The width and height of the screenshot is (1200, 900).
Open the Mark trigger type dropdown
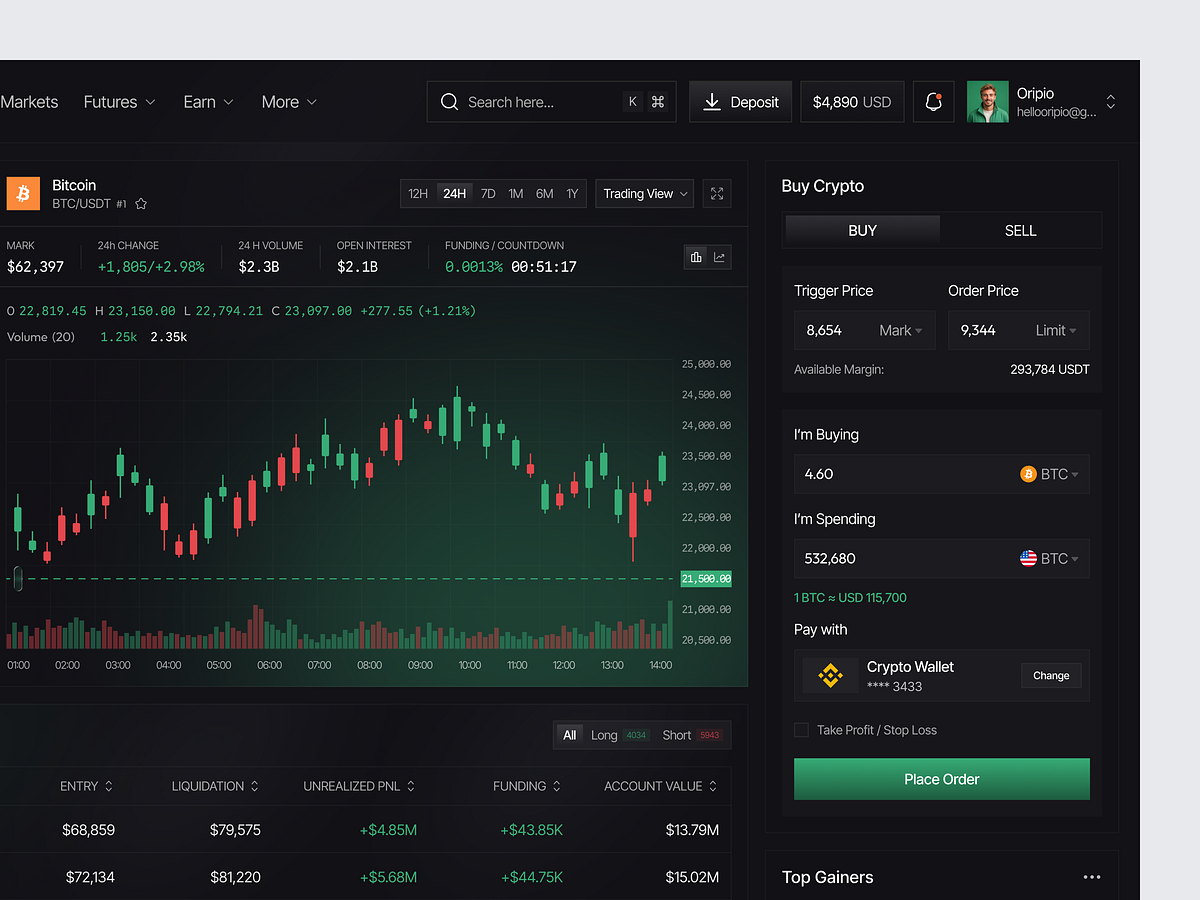coord(901,331)
